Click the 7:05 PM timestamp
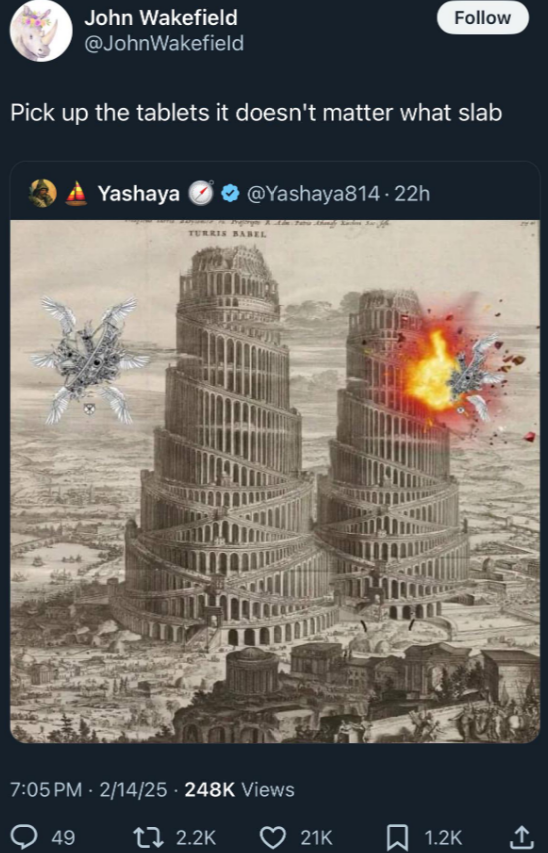The image size is (548, 853). [x=46, y=789]
